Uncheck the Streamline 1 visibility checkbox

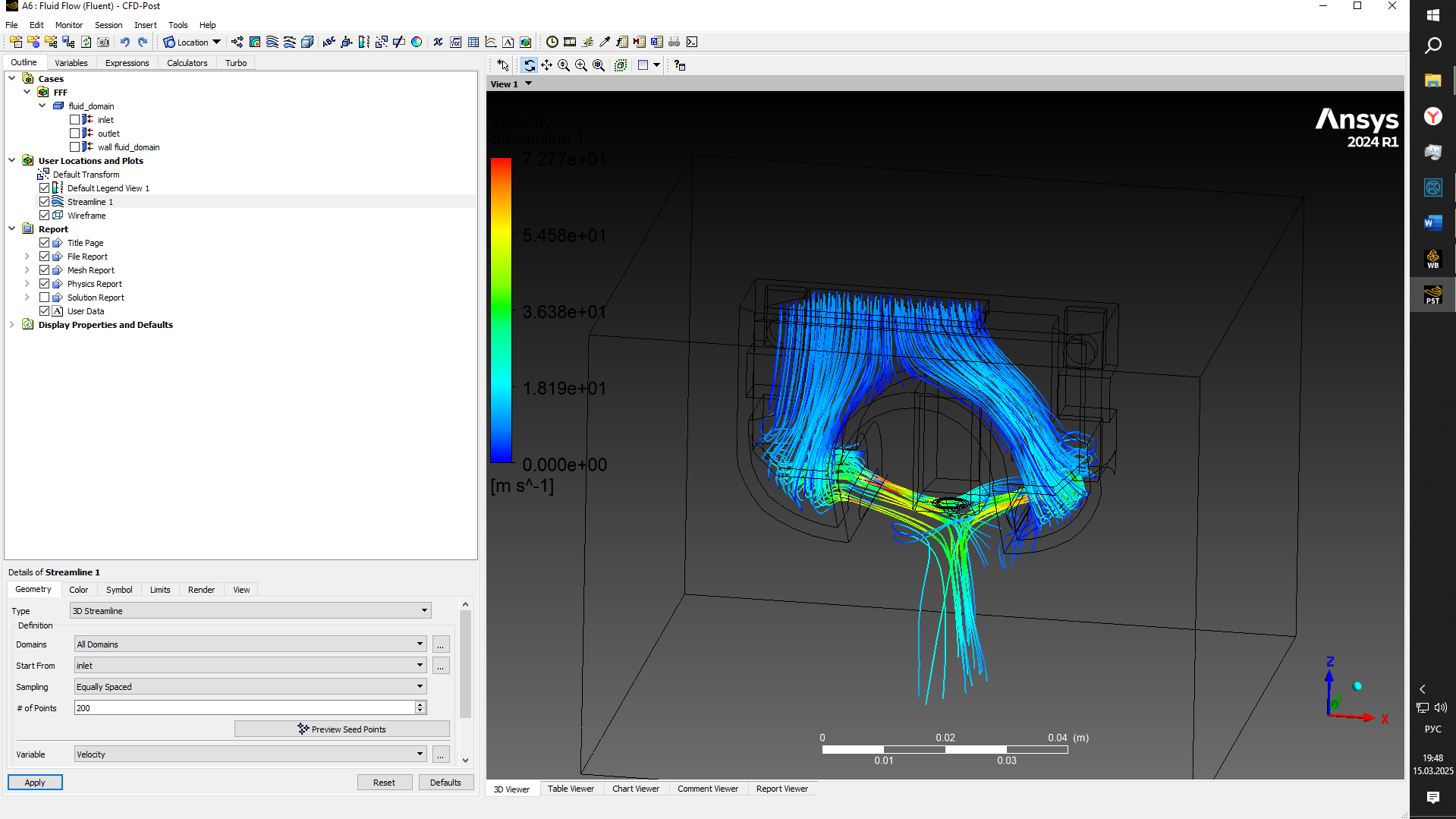pyautogui.click(x=44, y=202)
